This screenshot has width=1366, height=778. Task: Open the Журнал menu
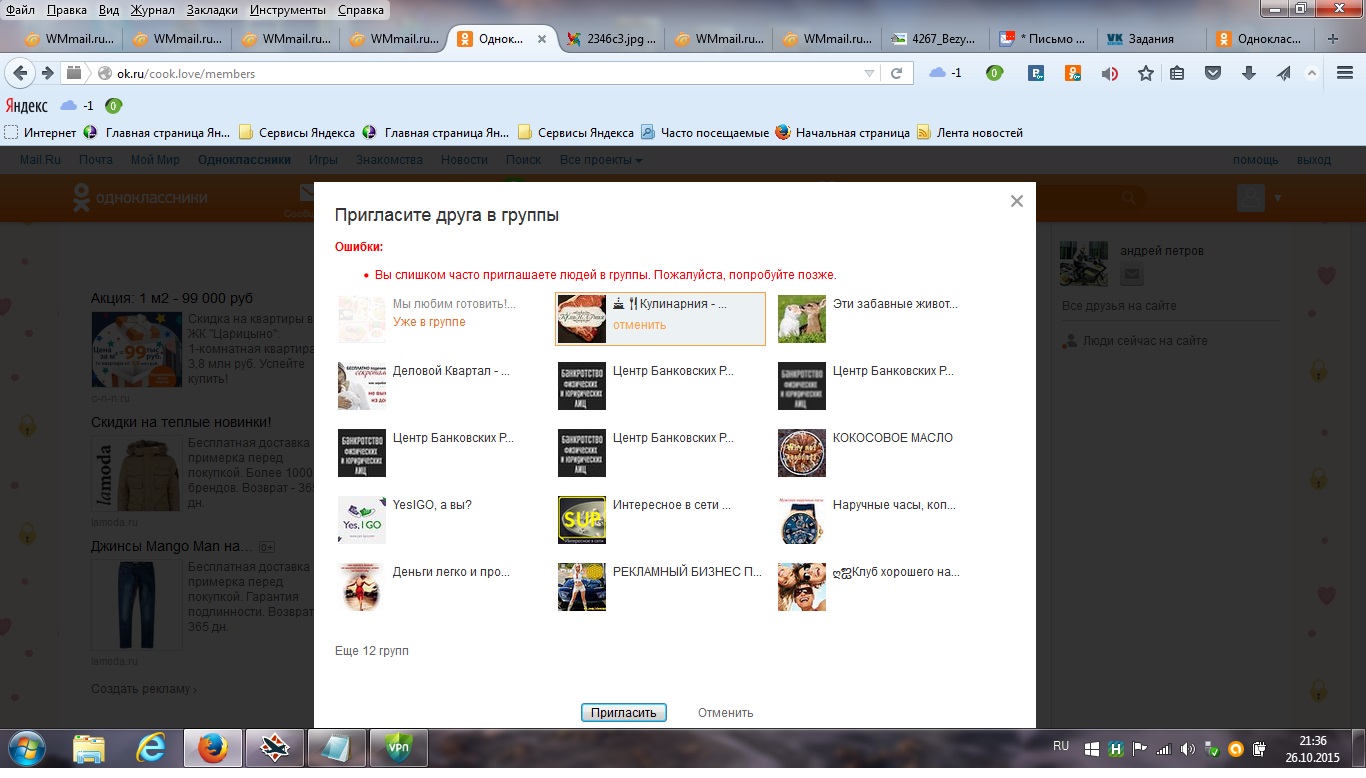[153, 10]
